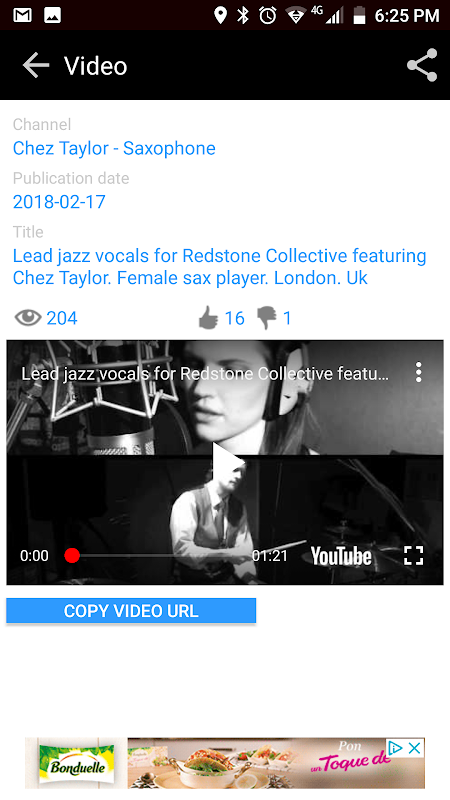Enter fullscreen mode in video player

[413, 556]
